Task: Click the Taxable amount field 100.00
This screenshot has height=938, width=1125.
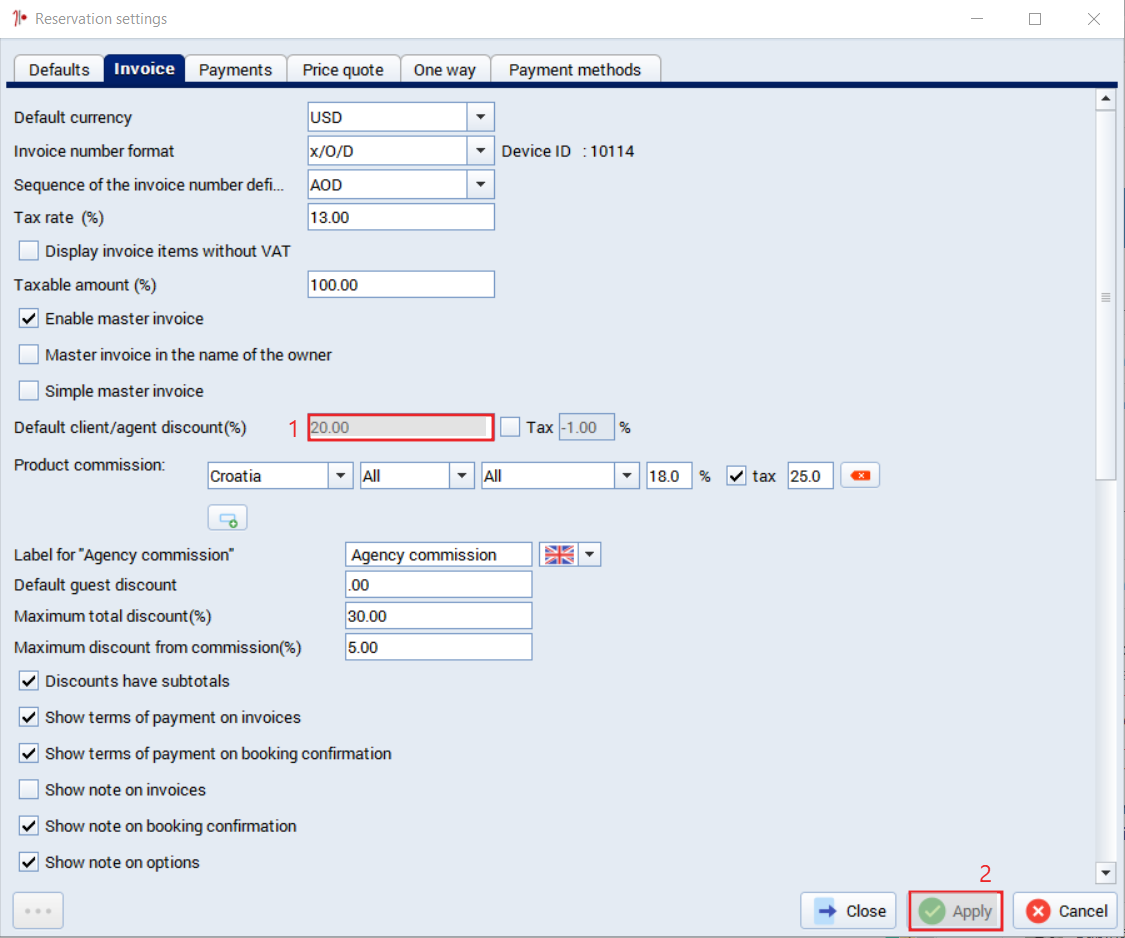Action: (401, 284)
